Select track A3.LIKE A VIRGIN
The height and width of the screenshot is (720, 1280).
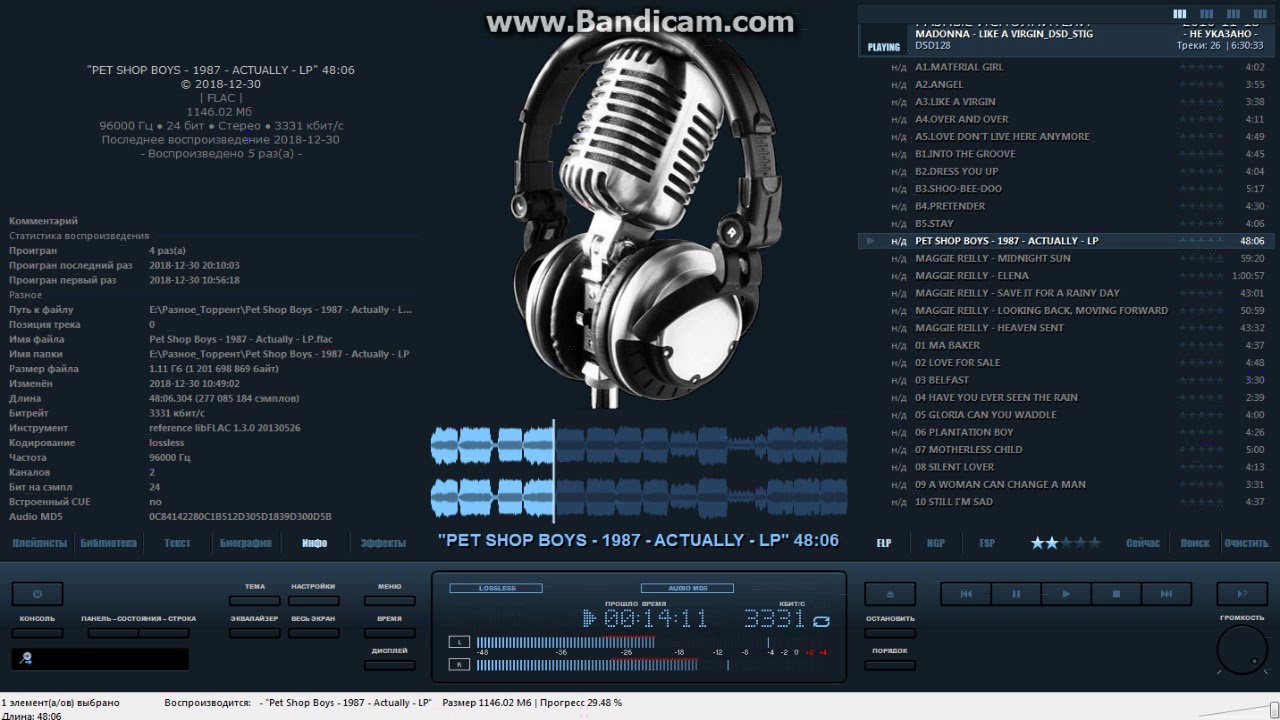coord(1064,102)
